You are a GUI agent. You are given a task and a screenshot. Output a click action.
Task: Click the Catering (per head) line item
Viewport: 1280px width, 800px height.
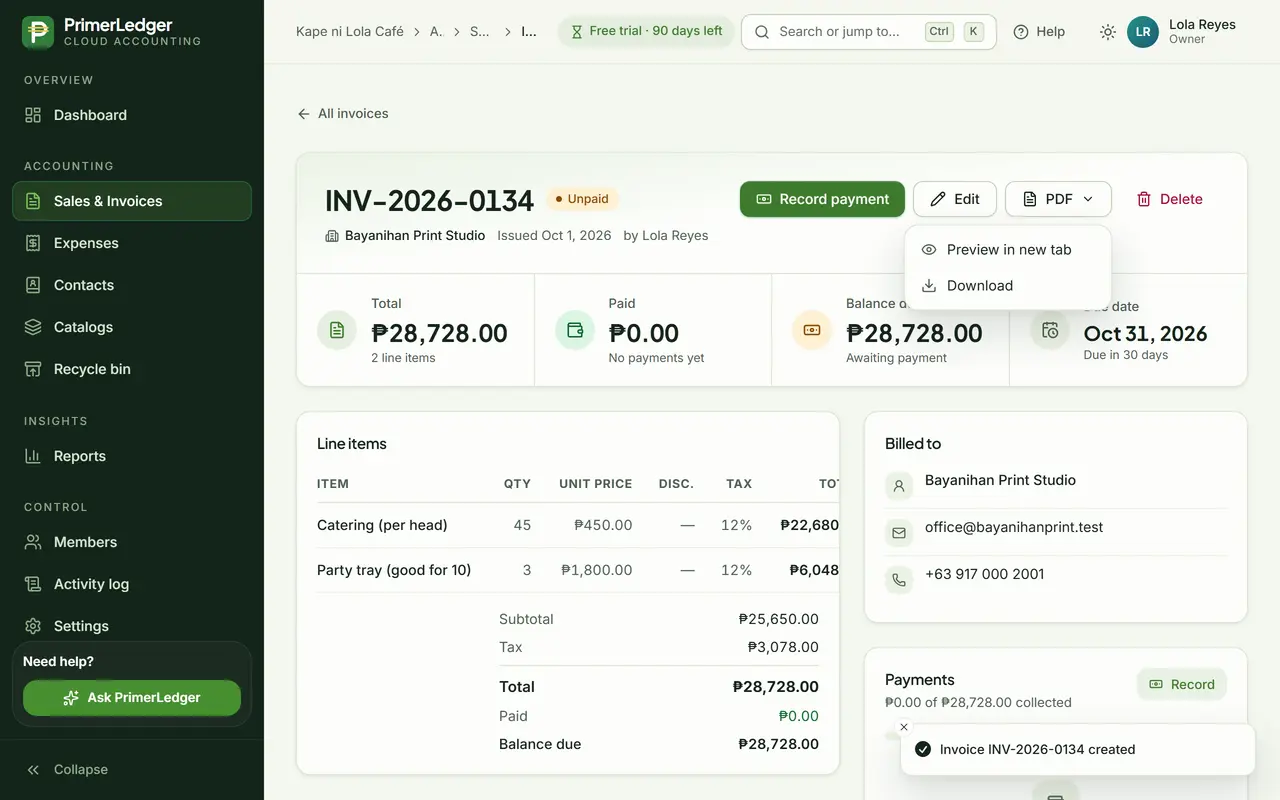(382, 525)
